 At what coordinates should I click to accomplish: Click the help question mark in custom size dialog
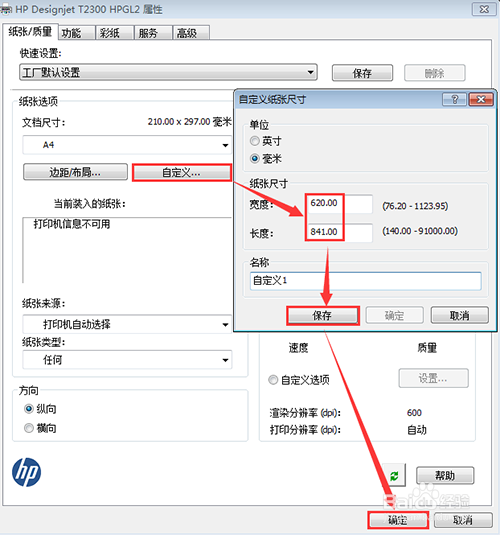[455, 99]
